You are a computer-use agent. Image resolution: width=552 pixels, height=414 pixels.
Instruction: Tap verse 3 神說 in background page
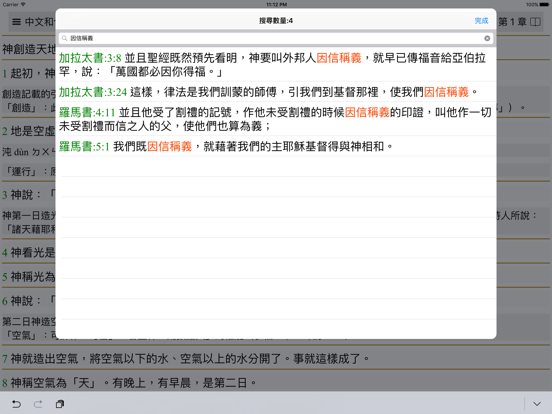pyautogui.click(x=28, y=195)
